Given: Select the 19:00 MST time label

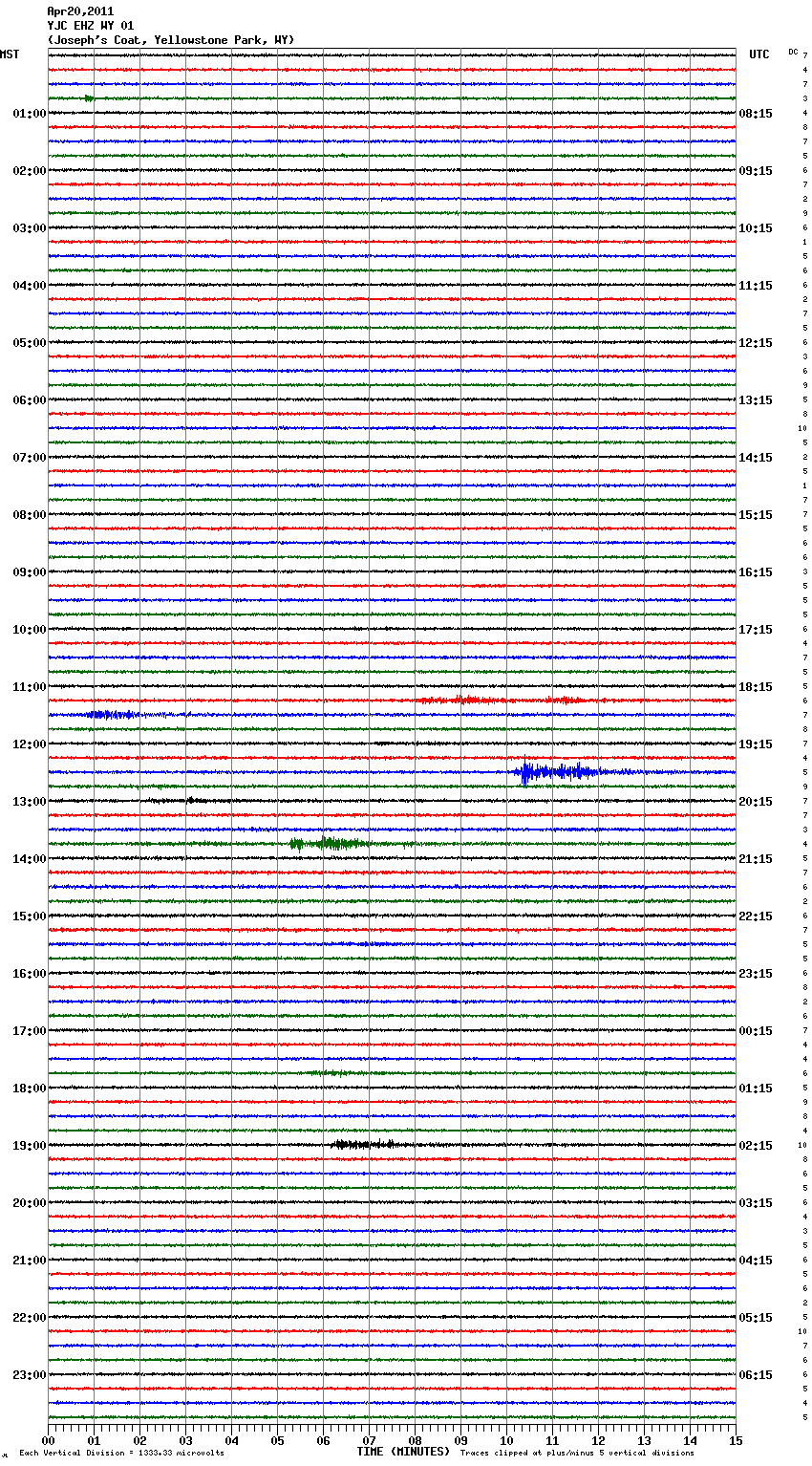Looking at the screenshot, I should [x=30, y=1146].
